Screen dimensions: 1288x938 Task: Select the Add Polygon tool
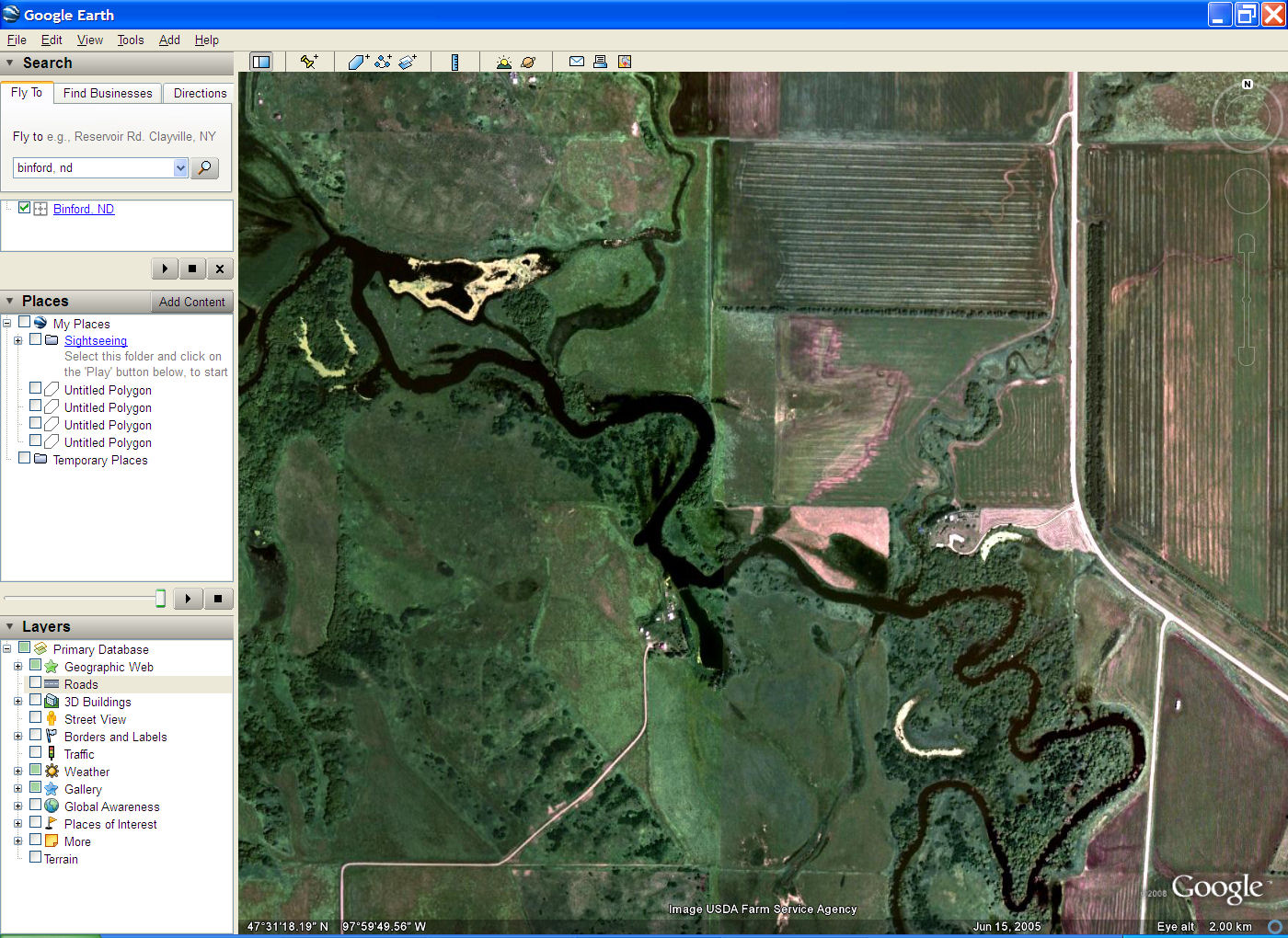[358, 62]
